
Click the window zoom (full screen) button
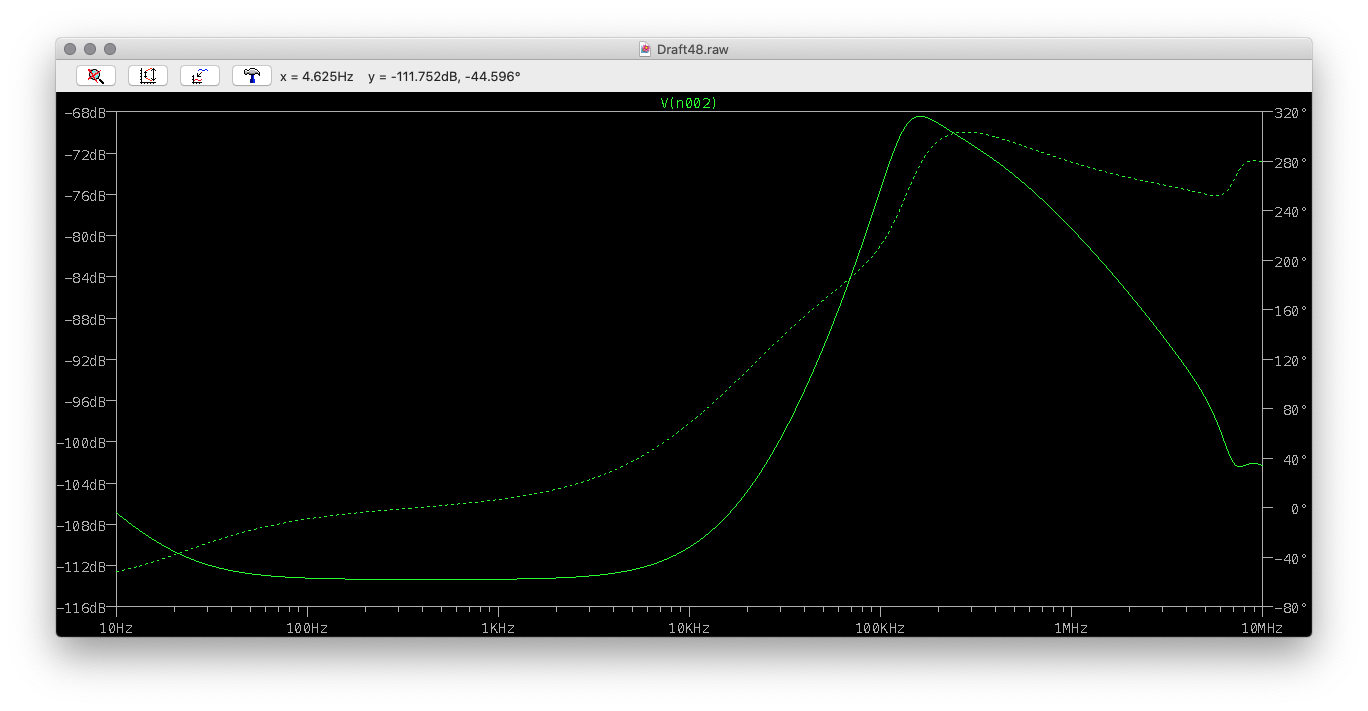coord(110,49)
